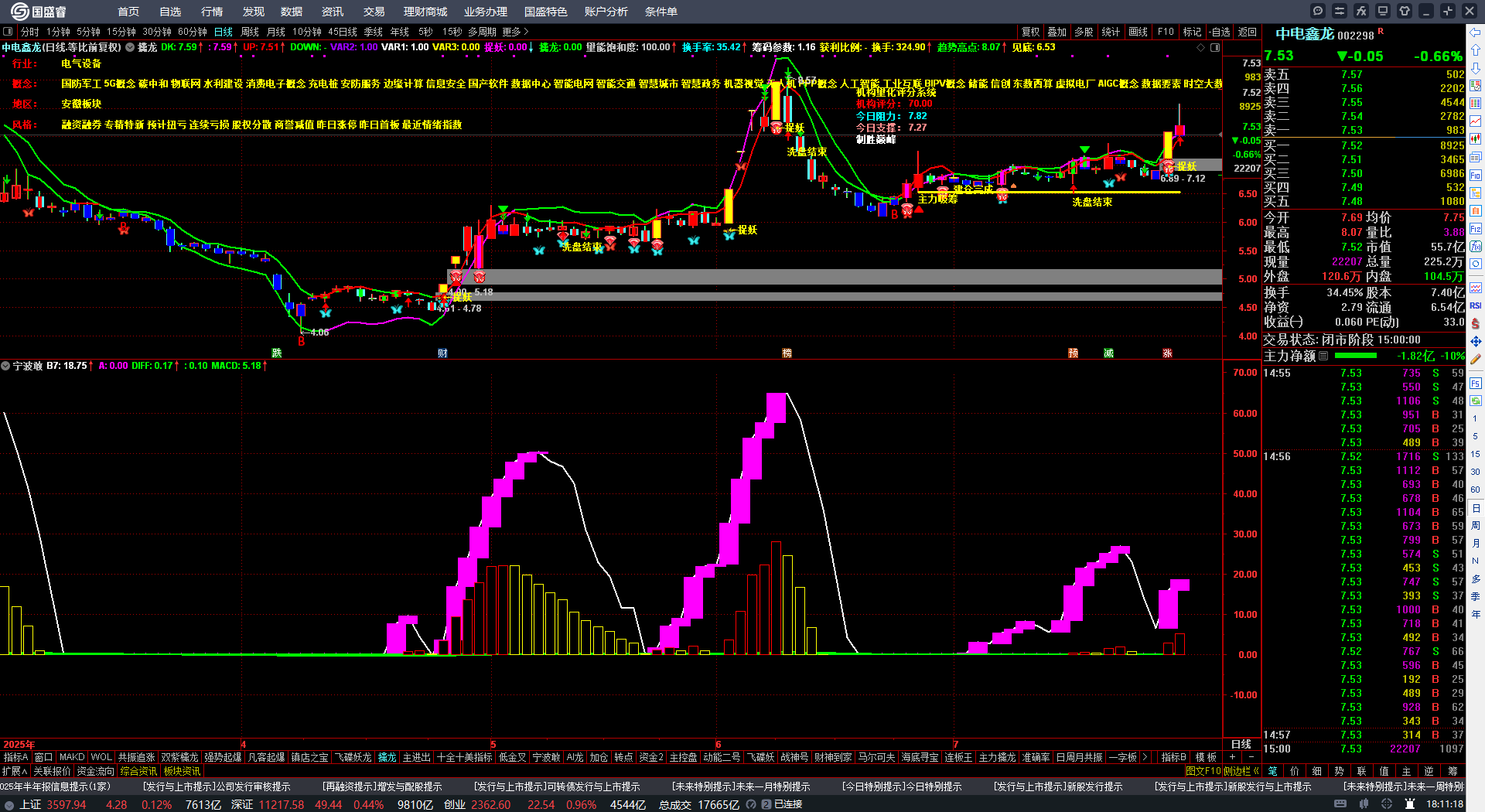Click the + zoom in chart button
This screenshot has width=1485, height=812.
pyautogui.click(x=1232, y=757)
